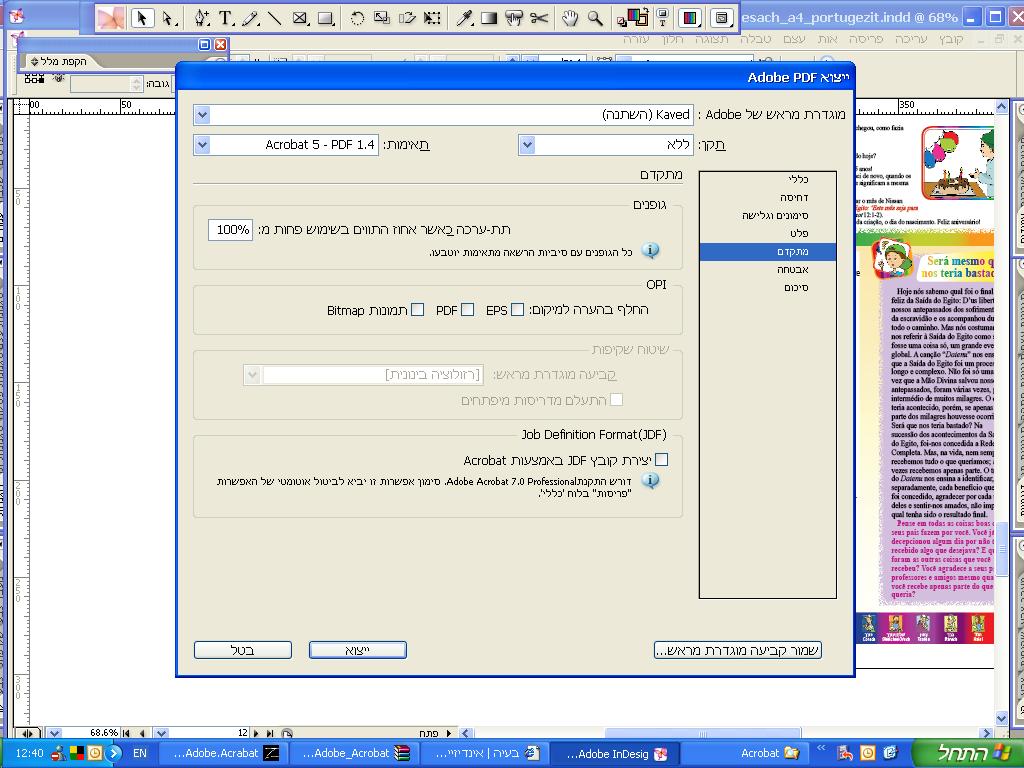This screenshot has height=768, width=1024.
Task: Click the Preview view mode icon
Action: tap(722, 18)
